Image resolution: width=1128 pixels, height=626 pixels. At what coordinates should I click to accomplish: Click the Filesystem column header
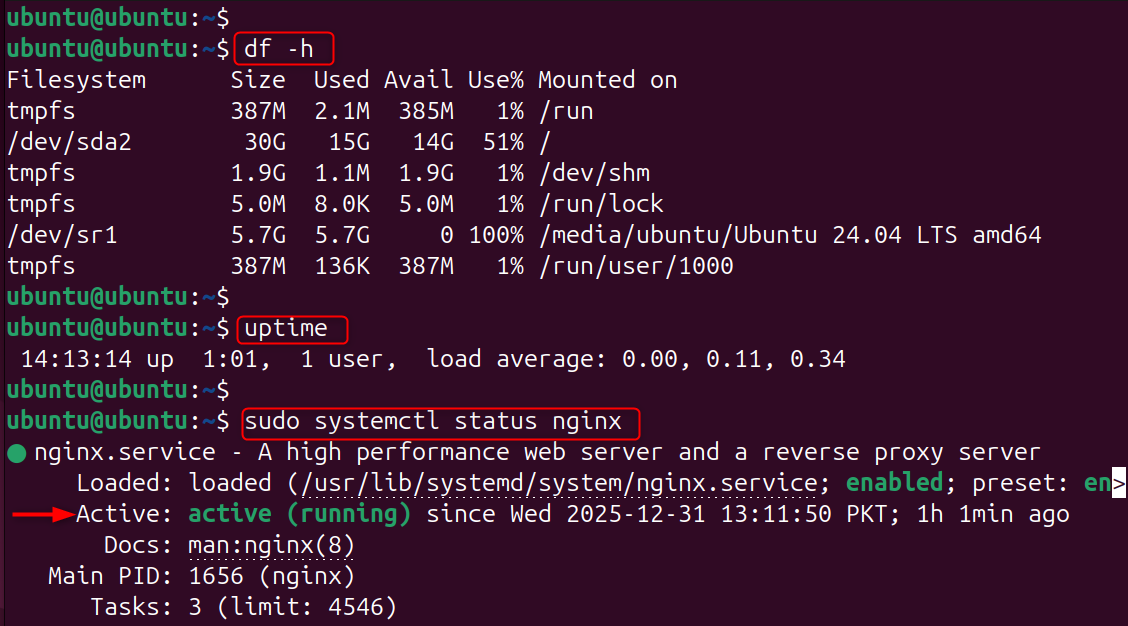76,80
